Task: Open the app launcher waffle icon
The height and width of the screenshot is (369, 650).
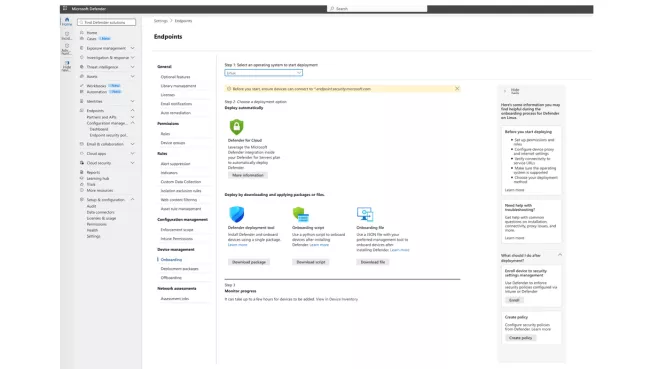Action: 65,8
